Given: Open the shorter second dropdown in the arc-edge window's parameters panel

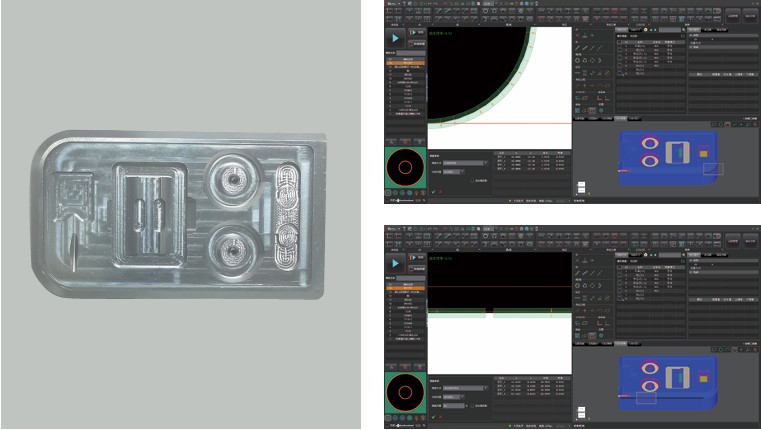Looking at the screenshot, I should pos(453,172).
